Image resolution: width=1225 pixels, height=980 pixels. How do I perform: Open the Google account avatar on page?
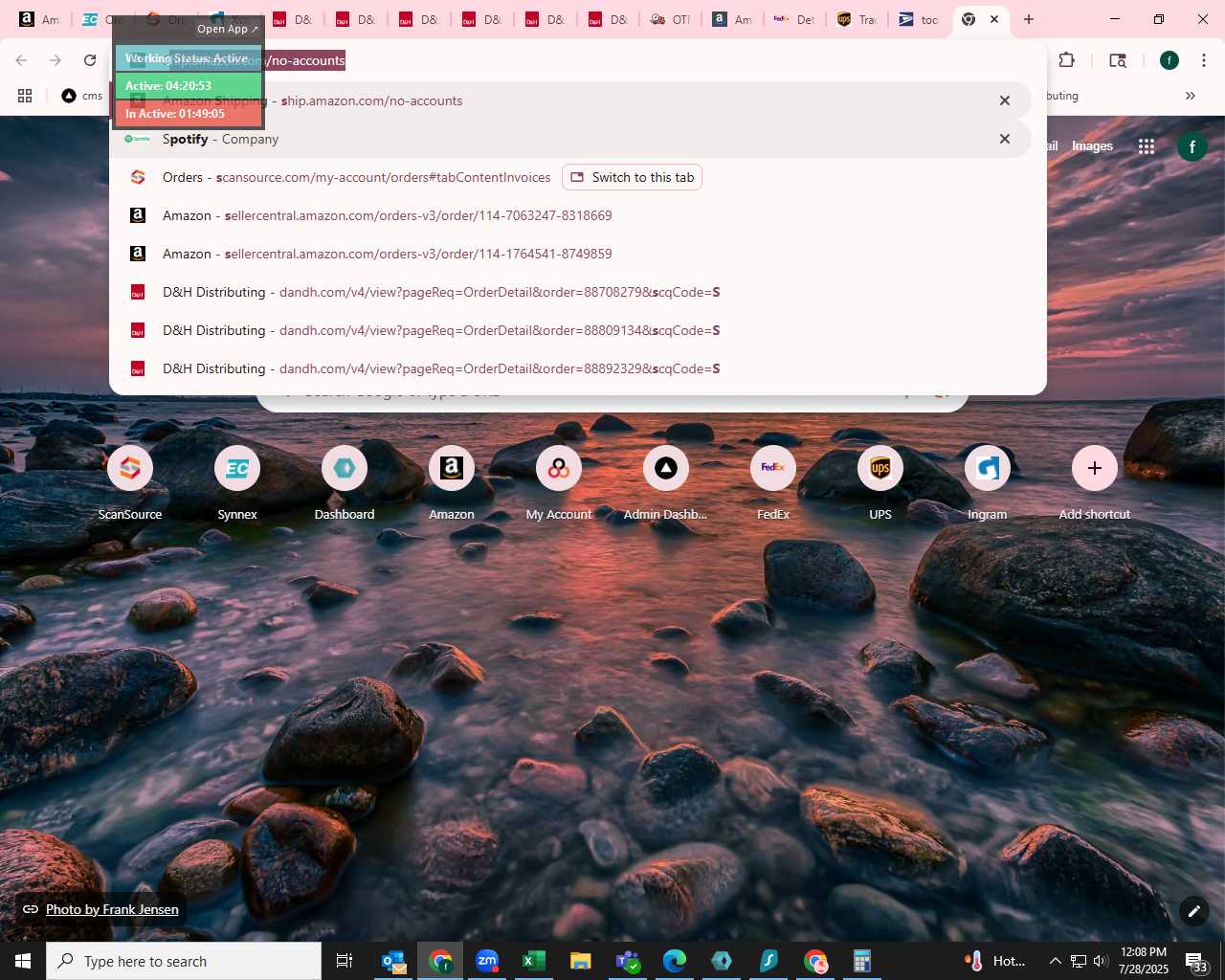pyautogui.click(x=1192, y=146)
